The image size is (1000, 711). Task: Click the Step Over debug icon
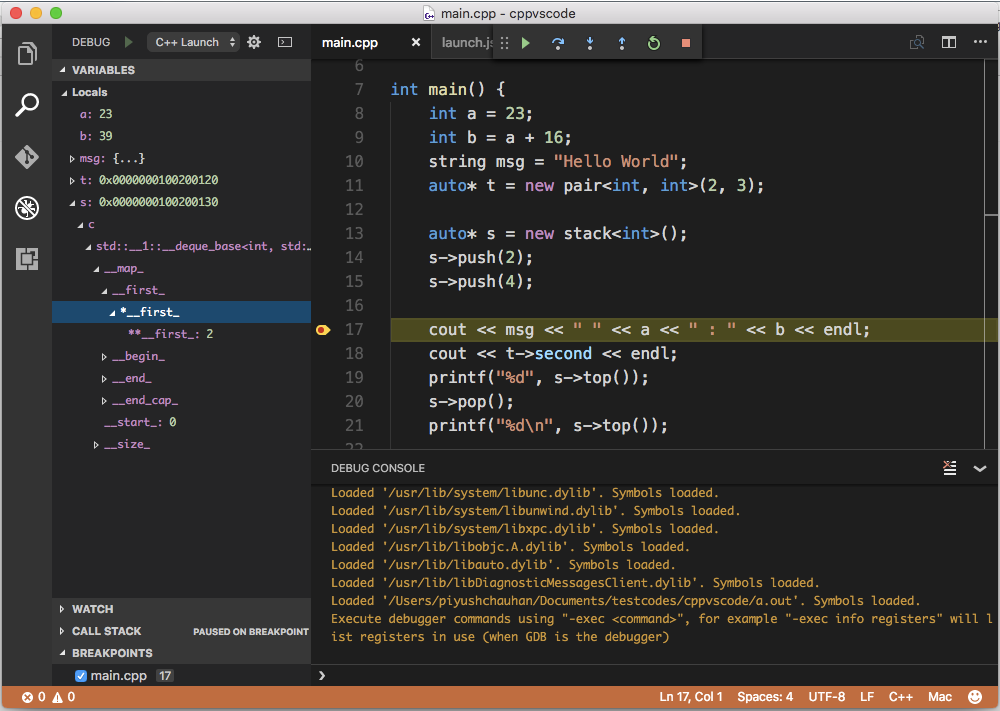pos(558,43)
